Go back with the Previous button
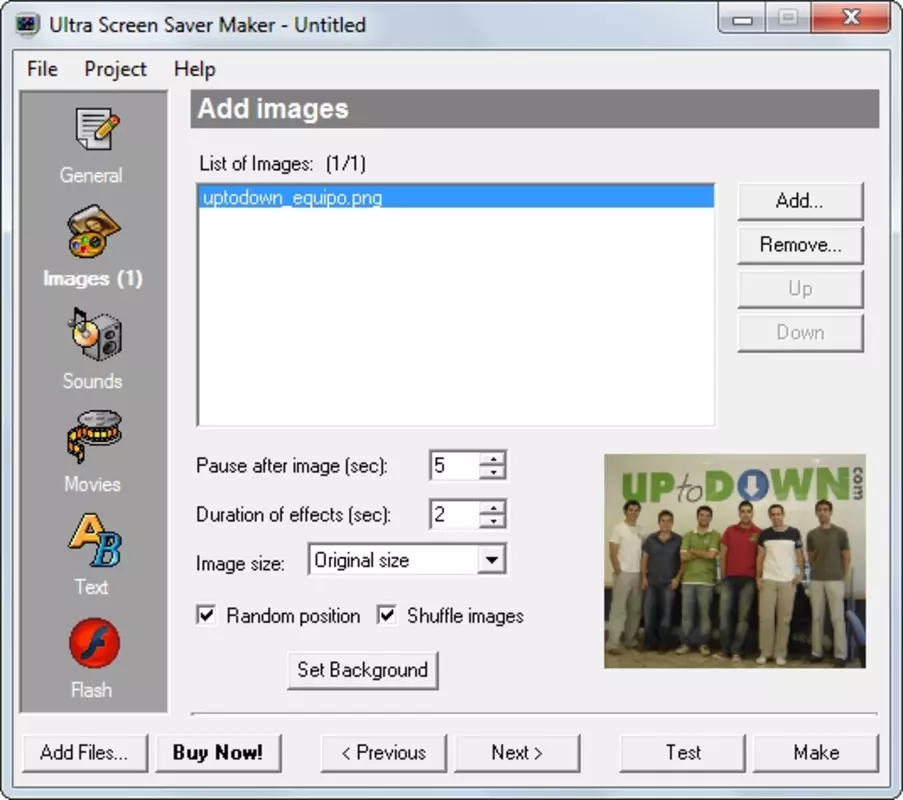The image size is (903, 800). pyautogui.click(x=384, y=753)
